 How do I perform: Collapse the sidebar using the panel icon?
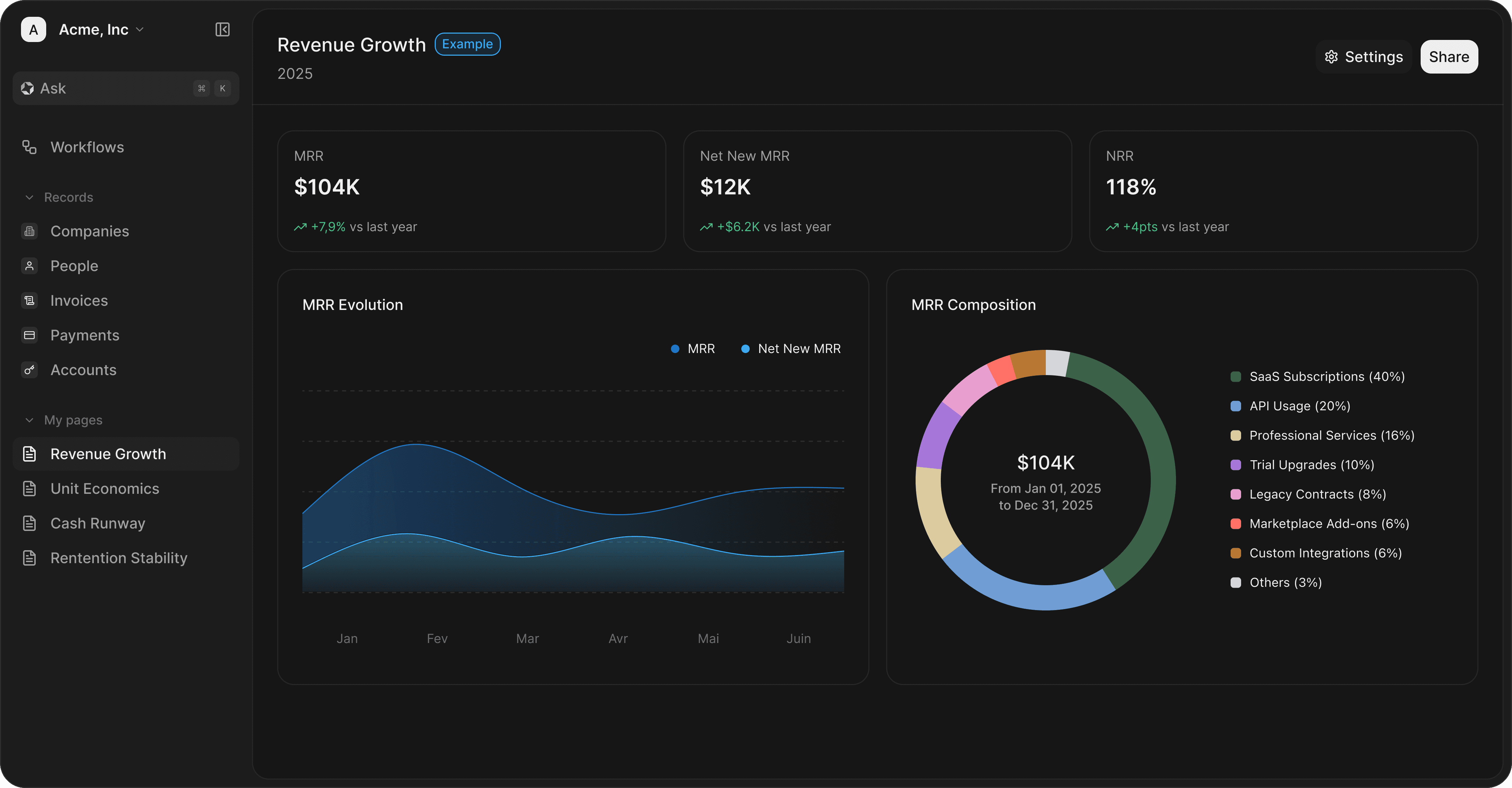[x=222, y=29]
